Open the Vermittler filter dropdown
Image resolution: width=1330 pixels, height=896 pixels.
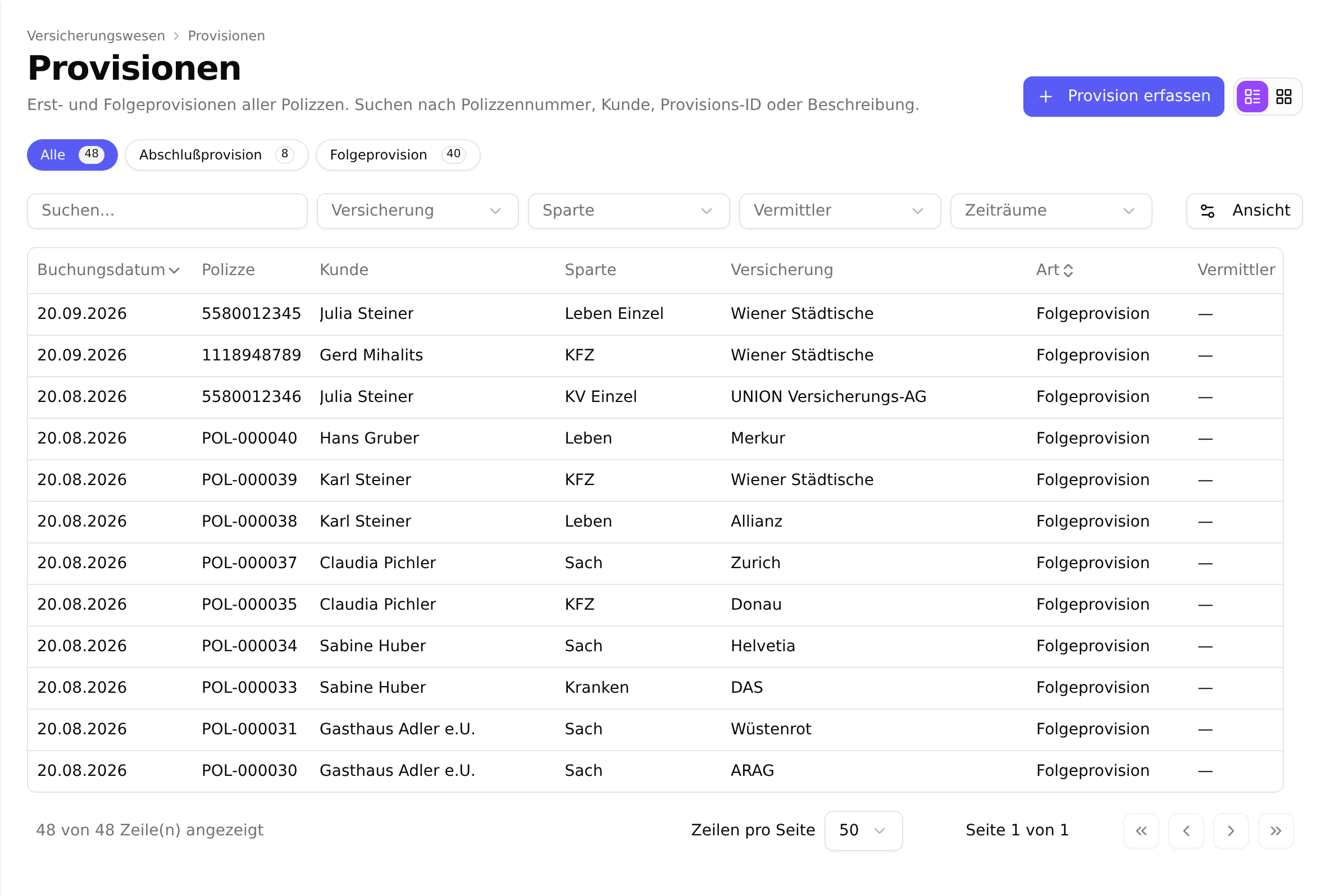(x=840, y=211)
